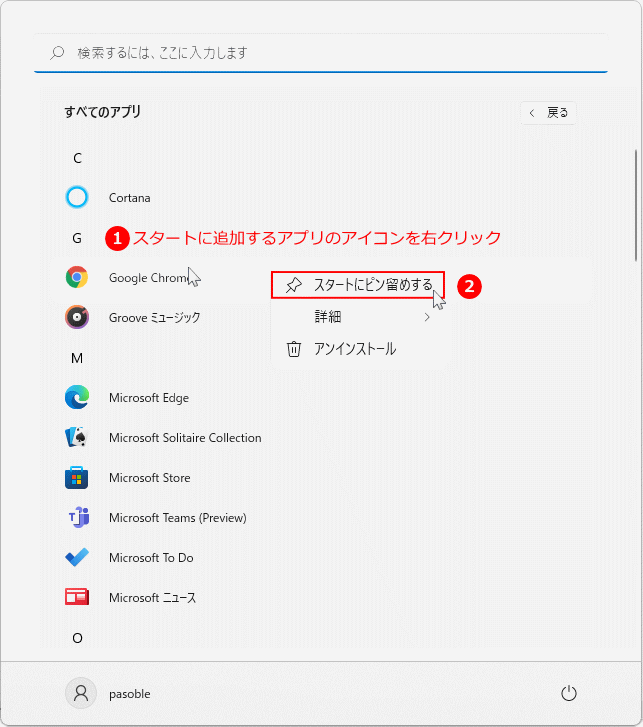Viewport: 643px width, 727px height.
Task: Open Microsoft Solitaire Collection cards icon
Action: pos(77,437)
